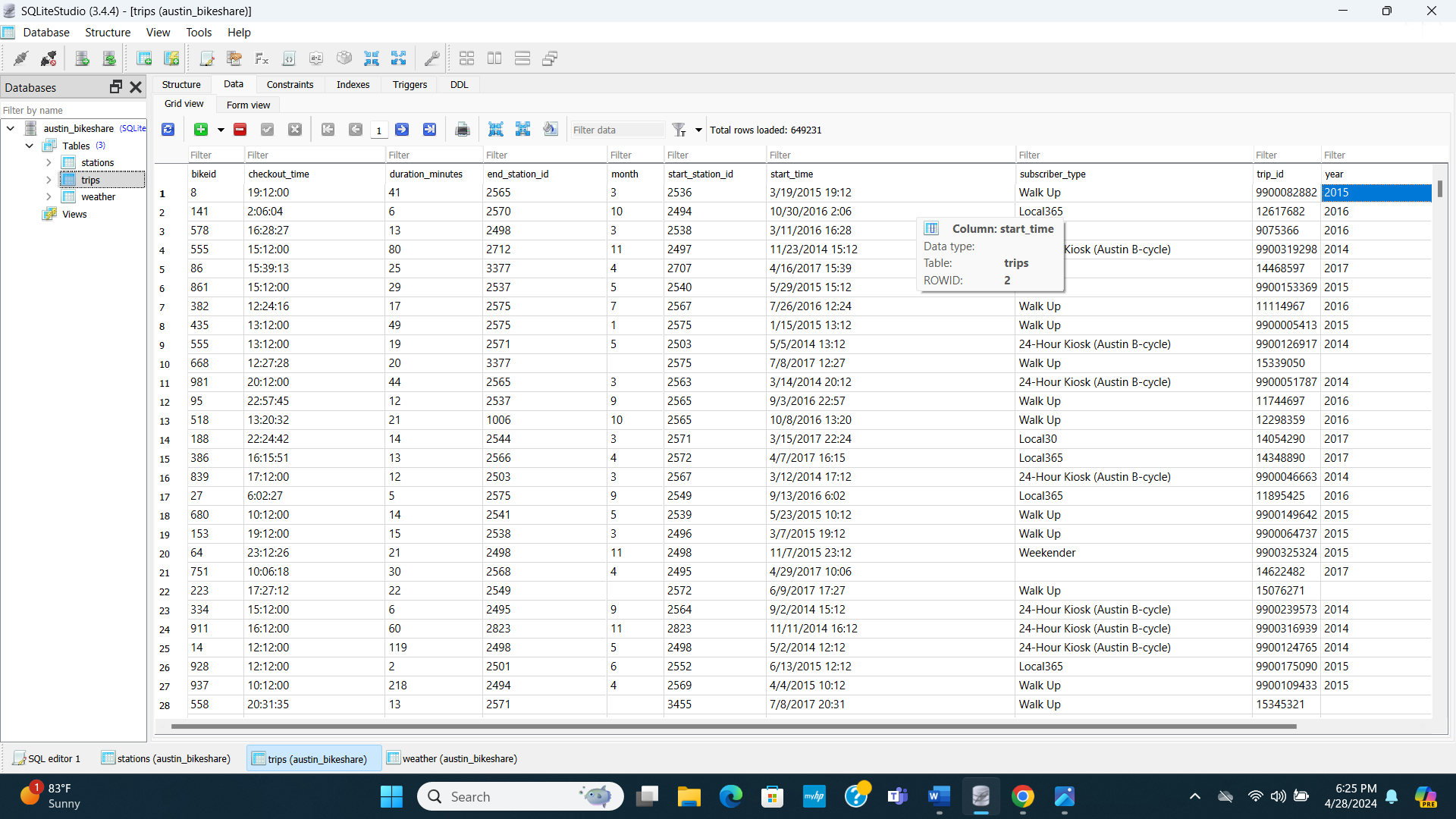
Task: Insert a new row into trips table
Action: [201, 129]
